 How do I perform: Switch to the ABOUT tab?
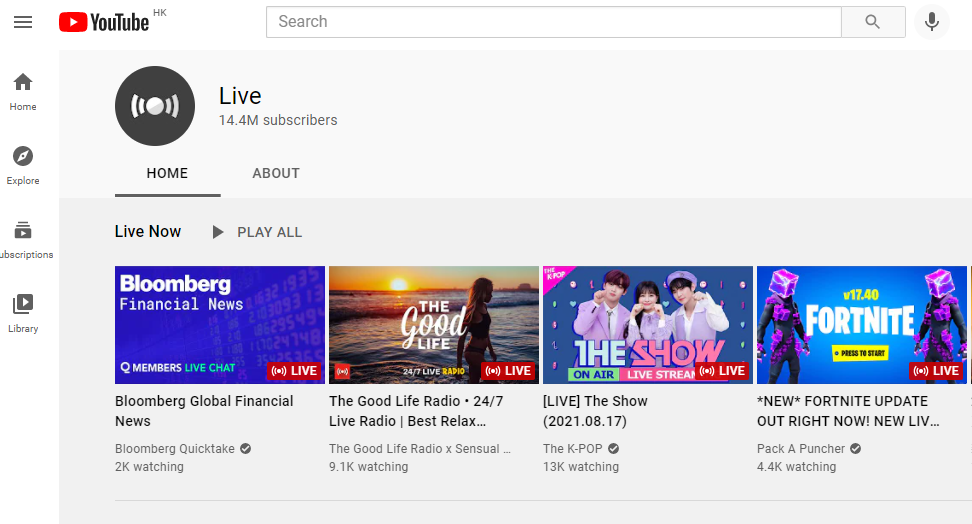(276, 174)
